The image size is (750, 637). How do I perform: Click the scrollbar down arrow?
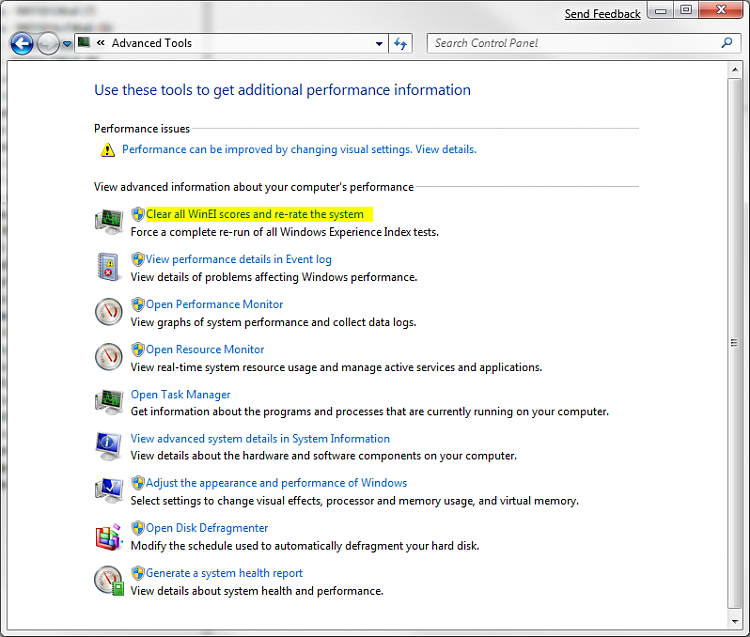pos(734,622)
